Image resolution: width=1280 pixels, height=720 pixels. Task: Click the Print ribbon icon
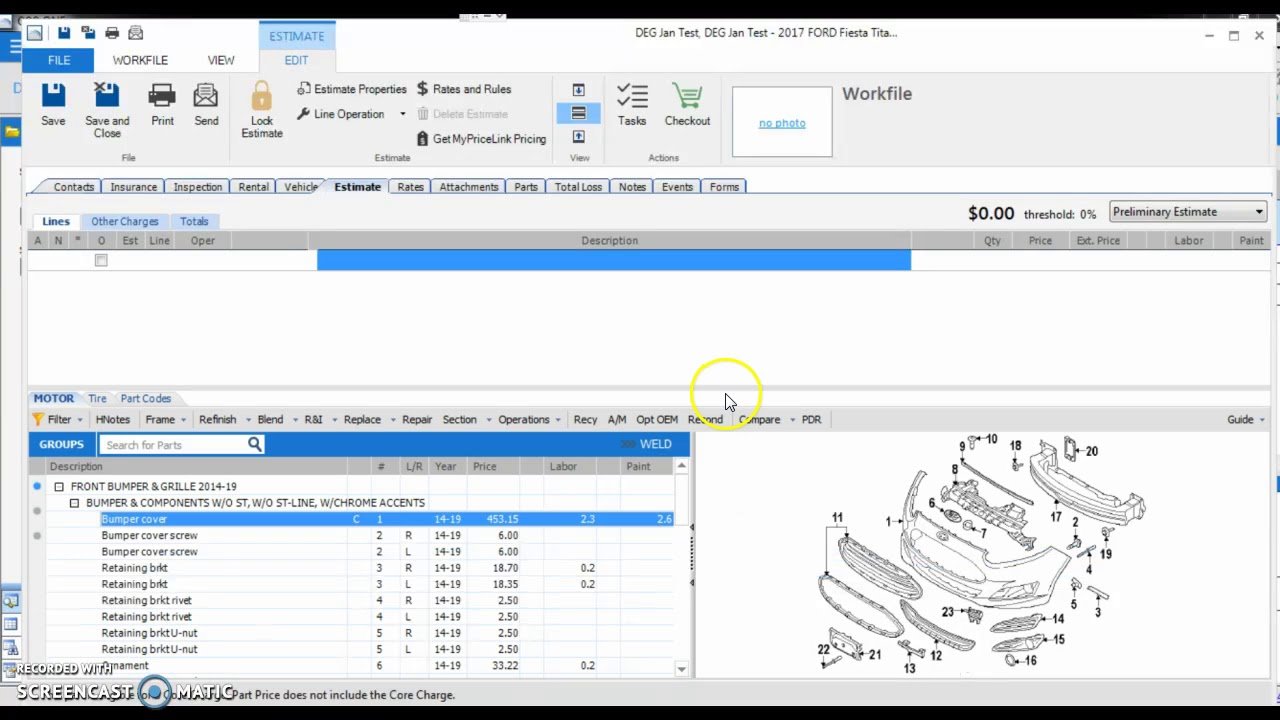coord(162,96)
